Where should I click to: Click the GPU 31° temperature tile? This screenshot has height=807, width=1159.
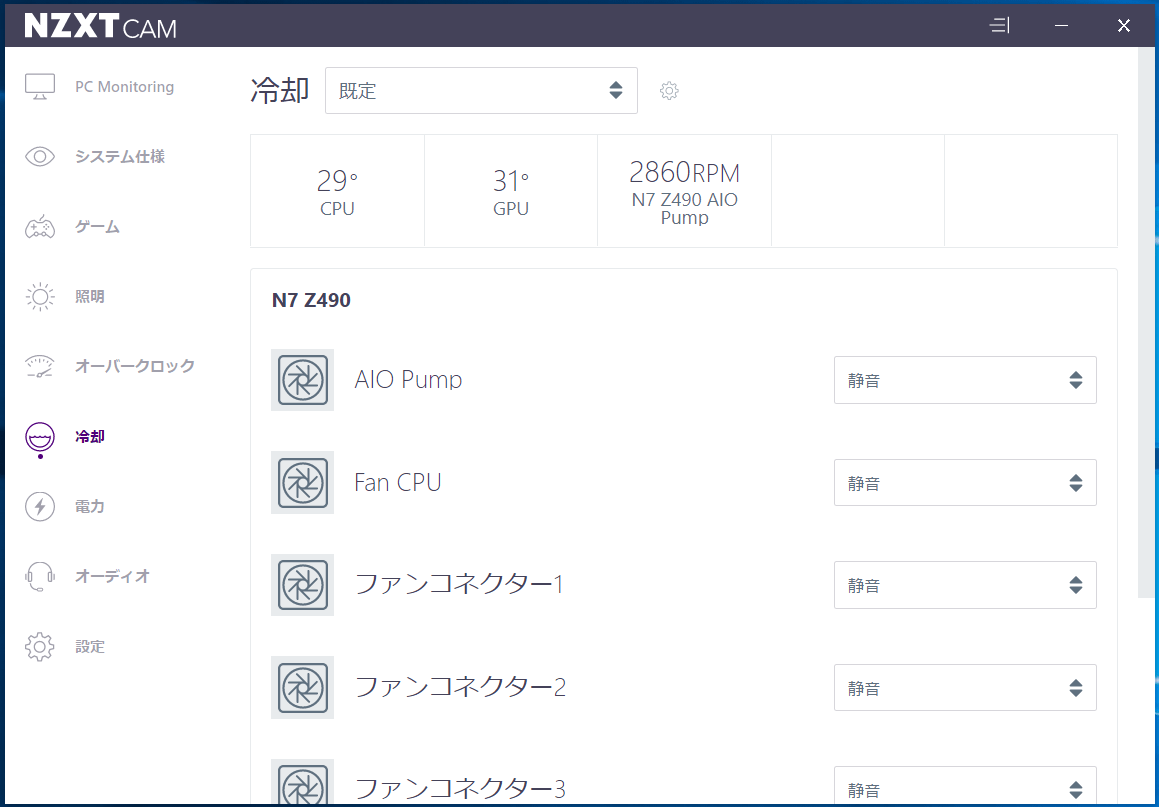(511, 191)
